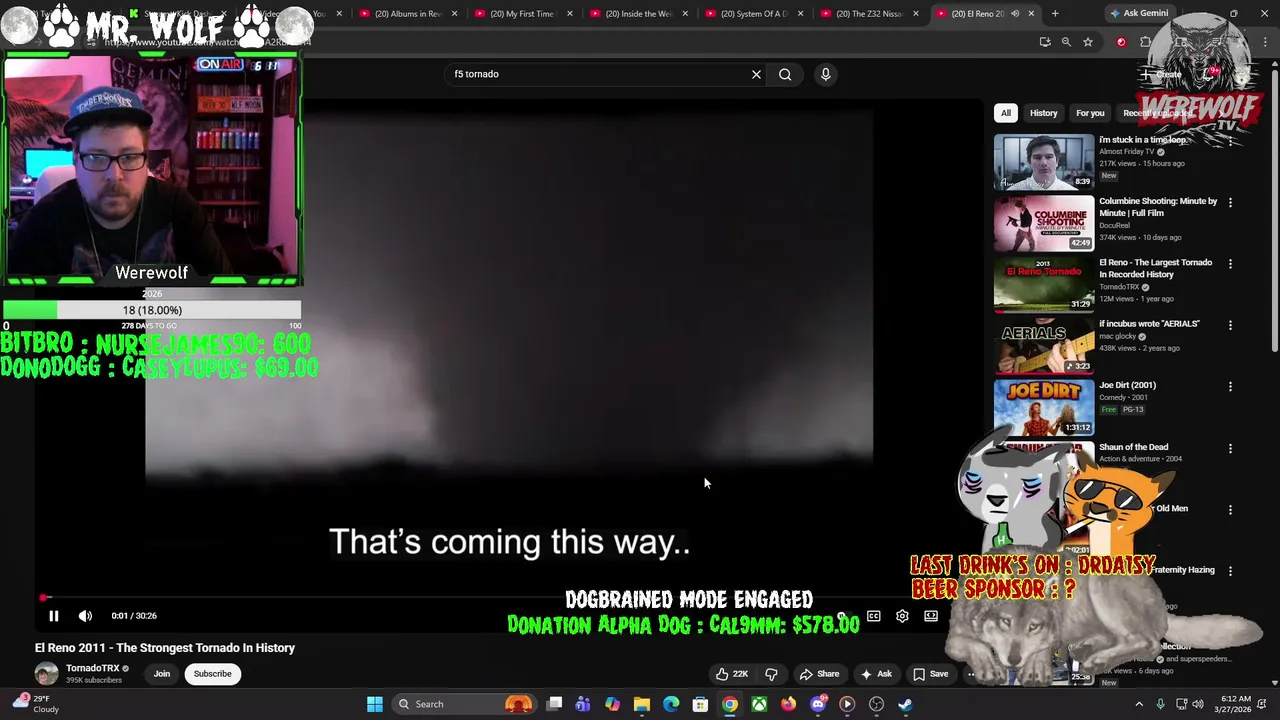
Task: Toggle closed captions with the CC button
Action: [x=873, y=616]
